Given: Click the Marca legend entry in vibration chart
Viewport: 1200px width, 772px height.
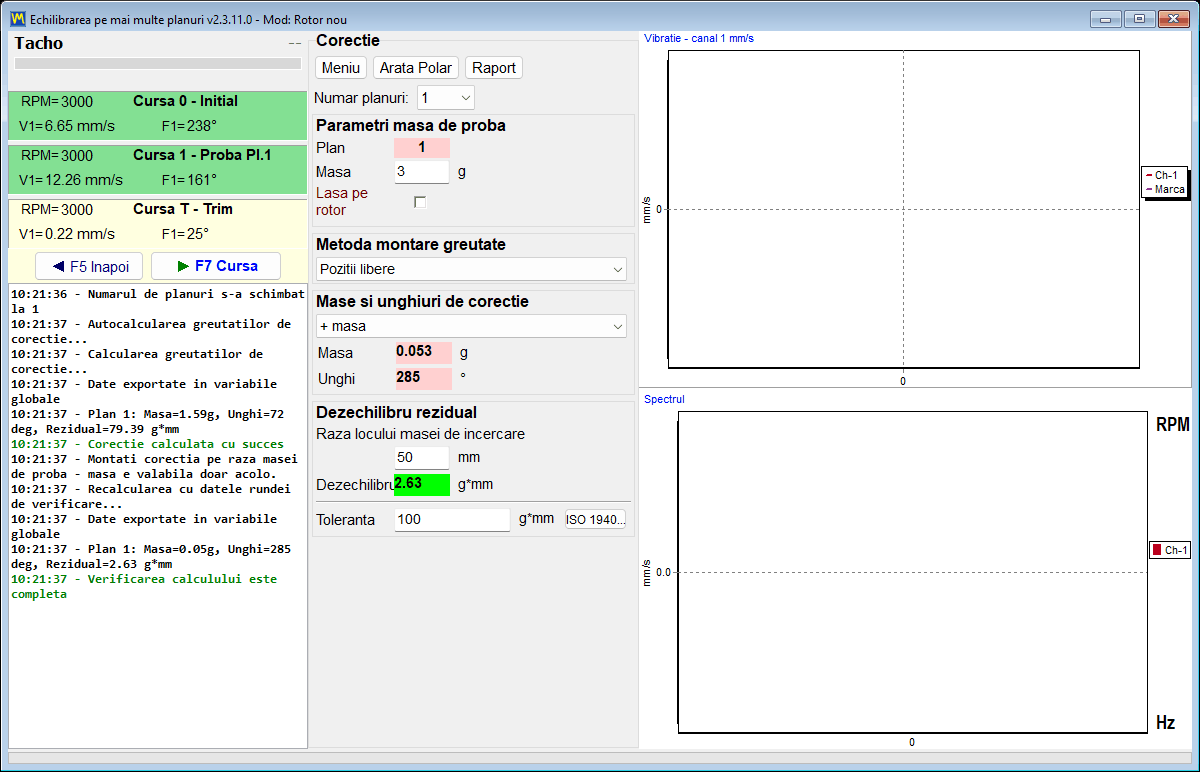Looking at the screenshot, I should tap(1166, 189).
